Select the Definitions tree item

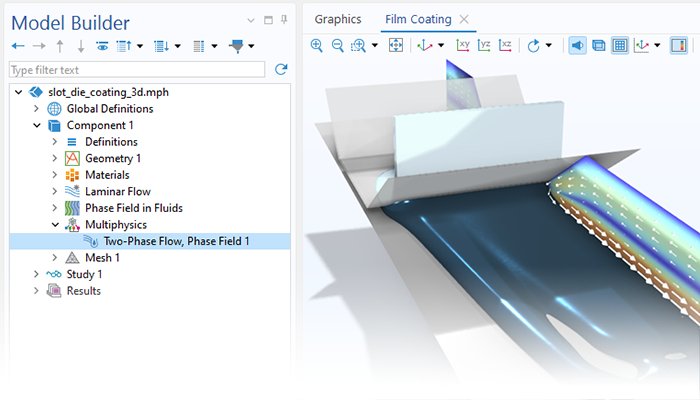111,142
